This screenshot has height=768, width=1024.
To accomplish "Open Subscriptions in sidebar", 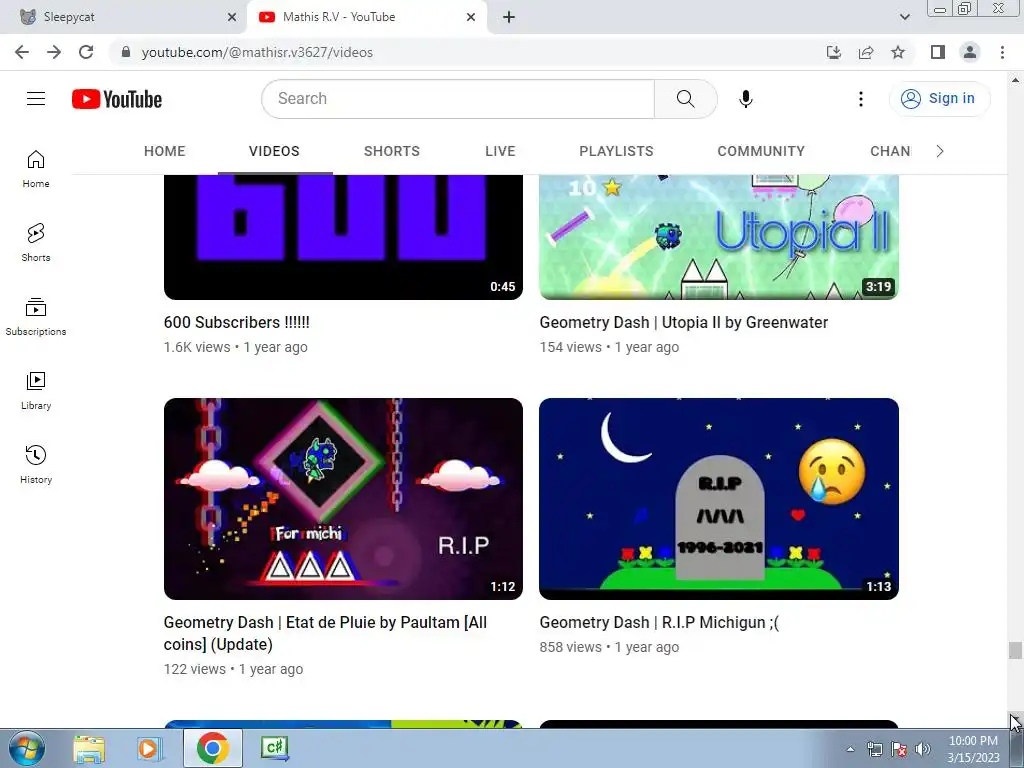I will (36, 317).
